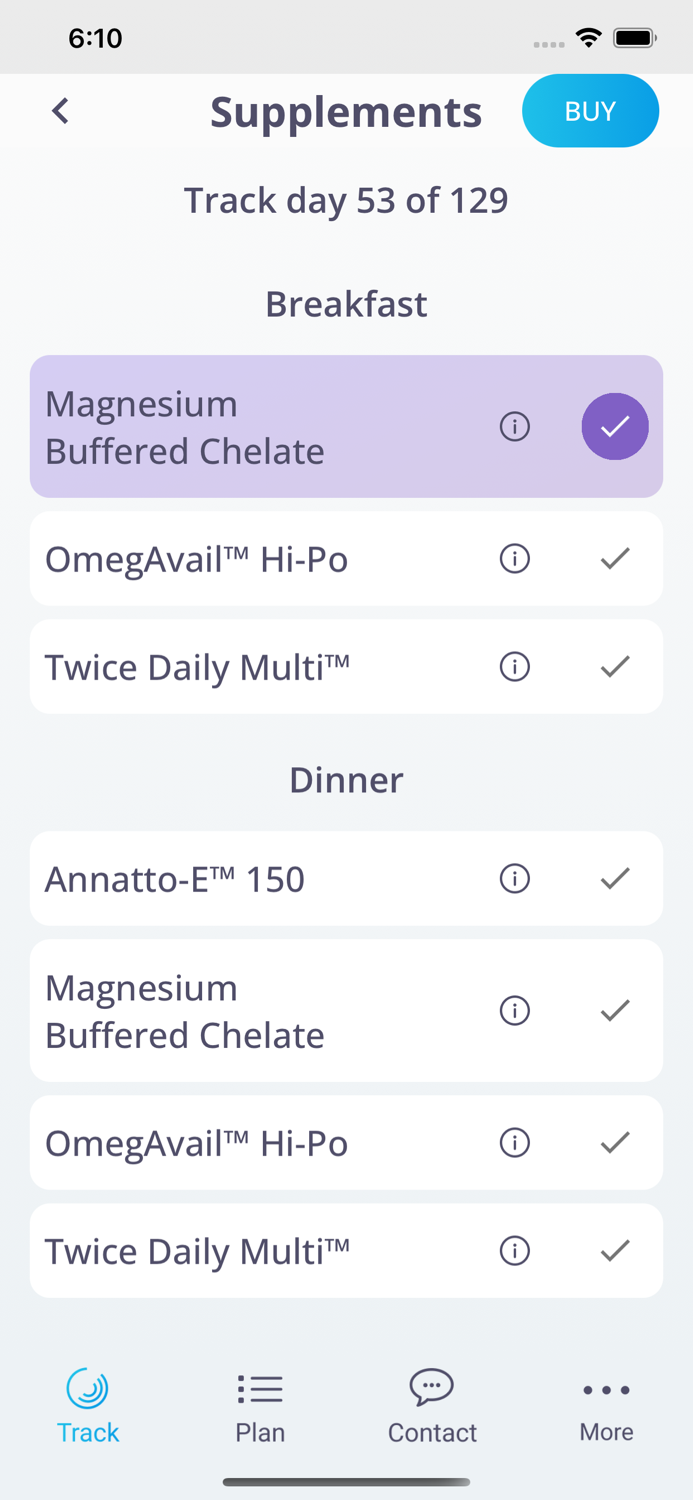
Task: Open Annatto-E 150 info icon
Action: [x=514, y=879]
